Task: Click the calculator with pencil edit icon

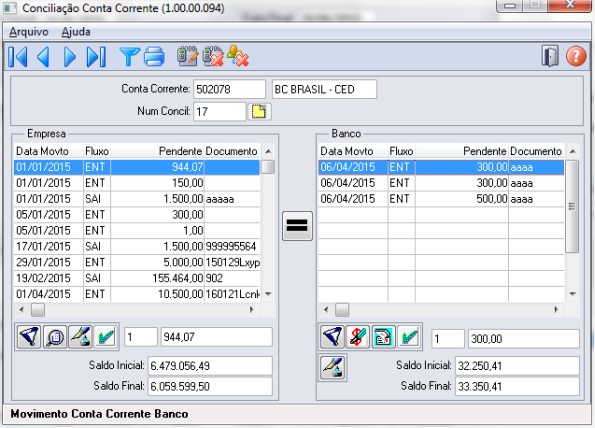Action: pos(187,56)
